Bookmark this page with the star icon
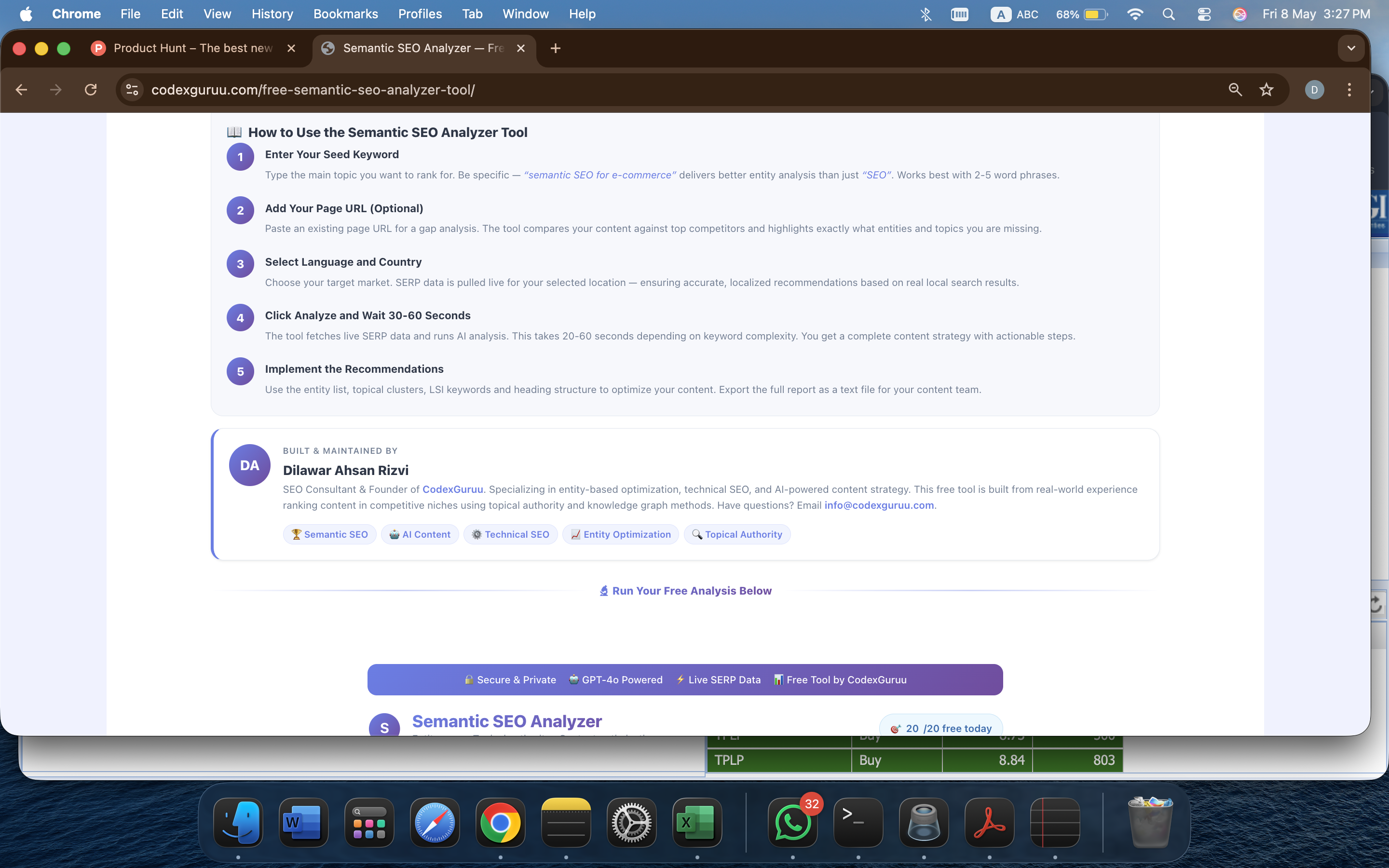 click(x=1266, y=90)
